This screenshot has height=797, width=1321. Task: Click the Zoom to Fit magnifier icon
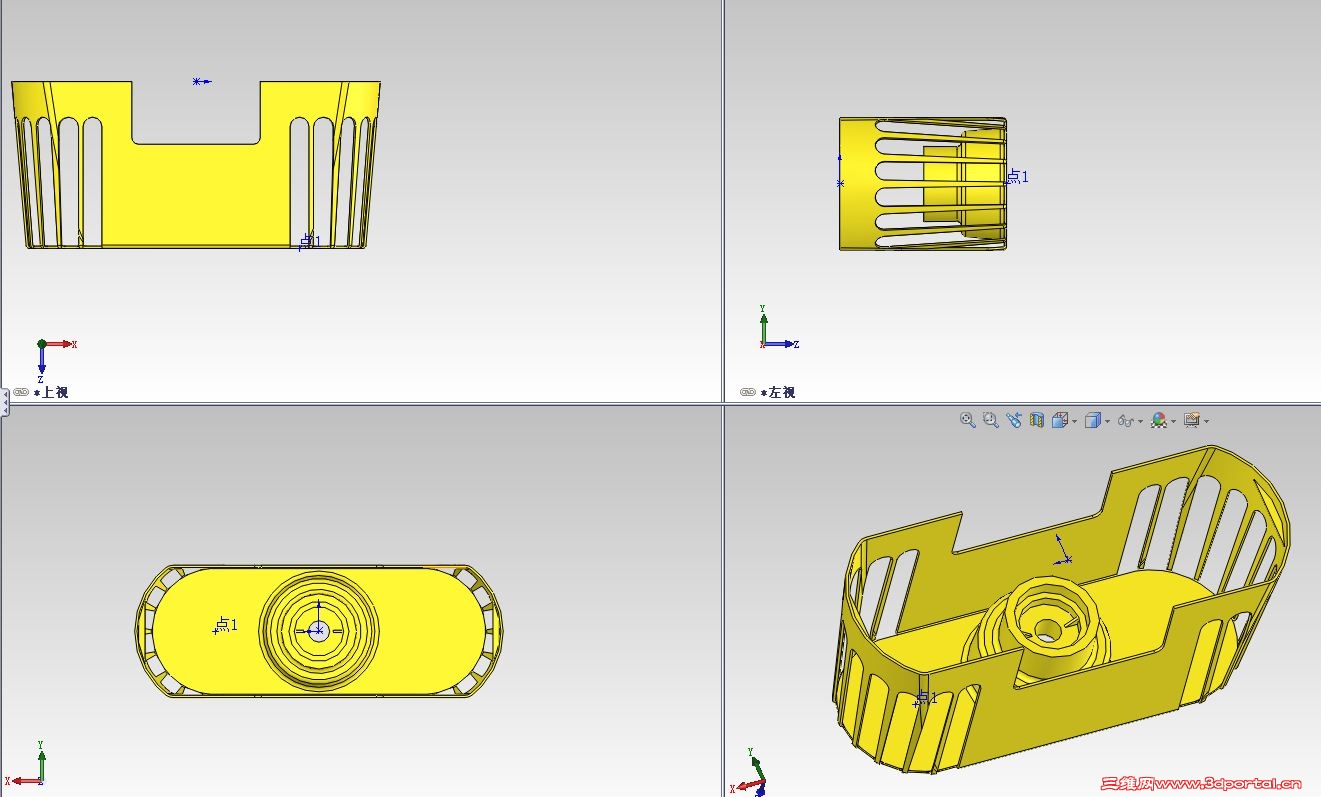pyautogui.click(x=967, y=420)
